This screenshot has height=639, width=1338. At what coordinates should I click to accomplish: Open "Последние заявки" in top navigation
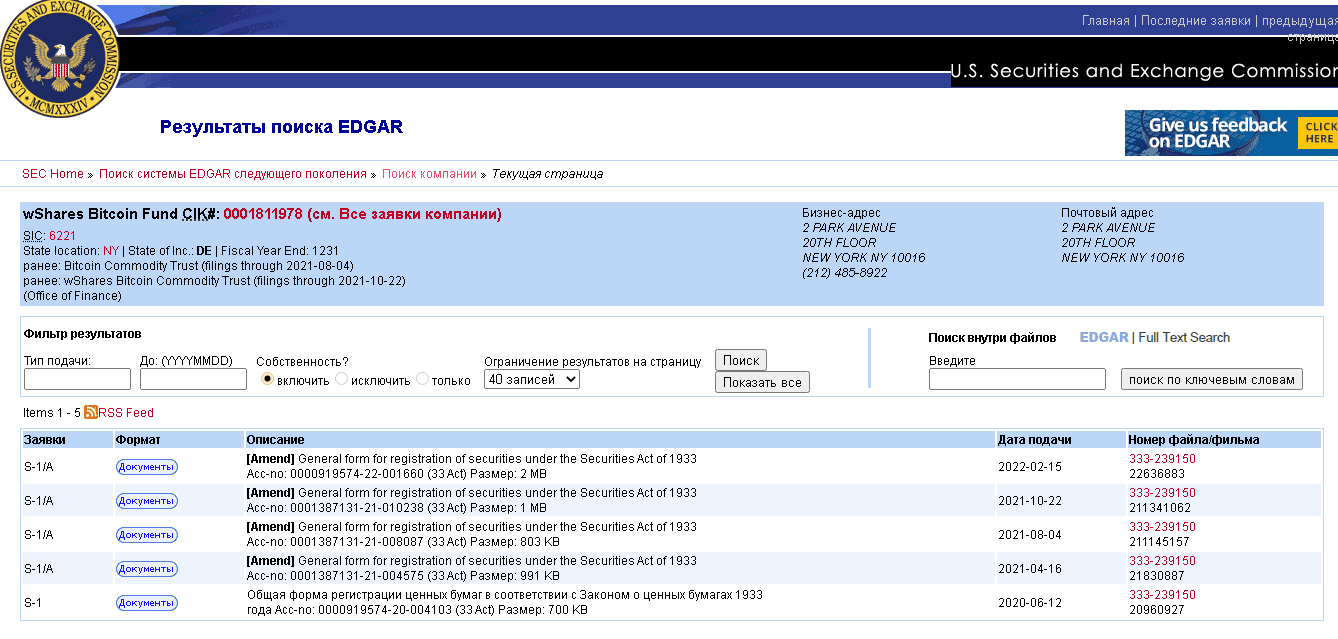point(1195,21)
